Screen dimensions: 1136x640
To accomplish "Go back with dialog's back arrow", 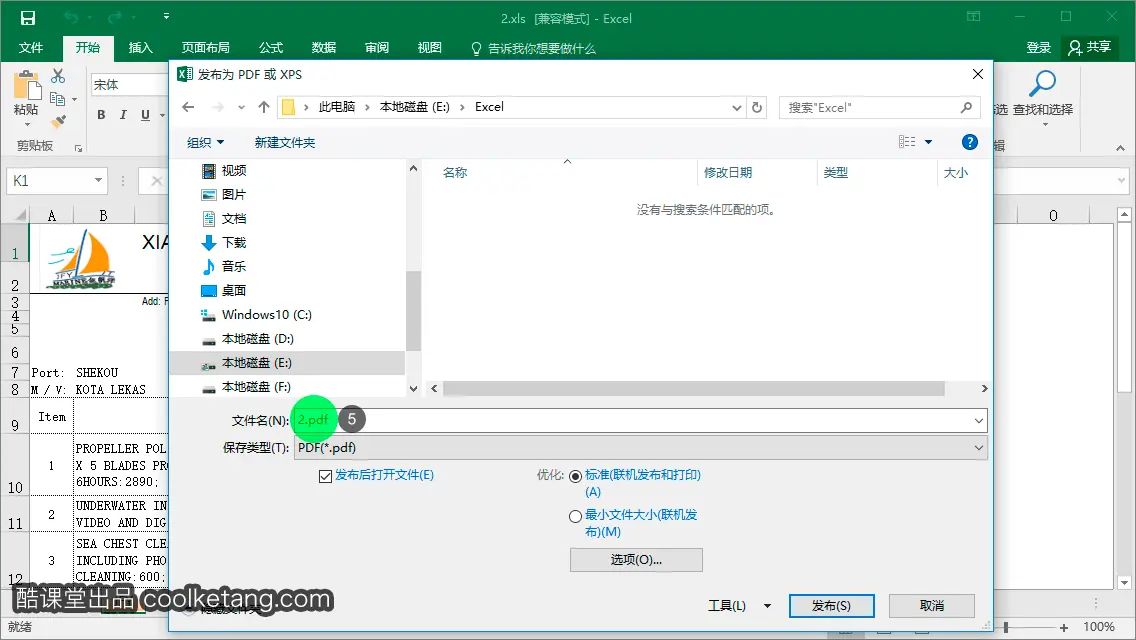I will coord(188,107).
